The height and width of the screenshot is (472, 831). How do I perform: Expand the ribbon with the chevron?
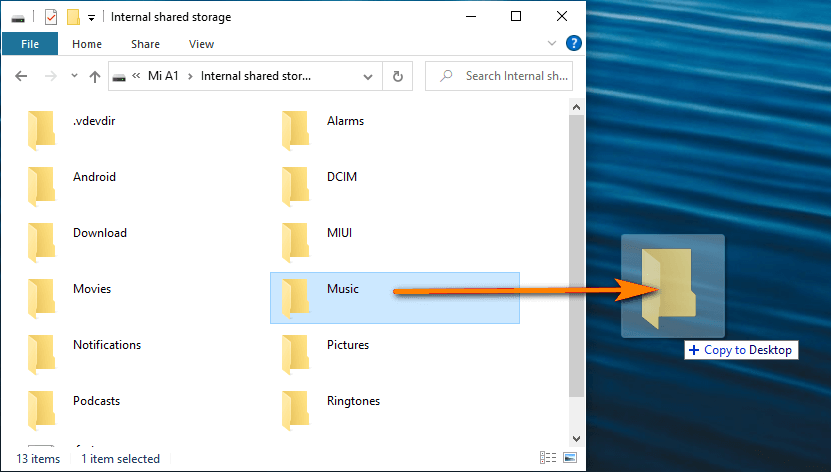(x=552, y=43)
